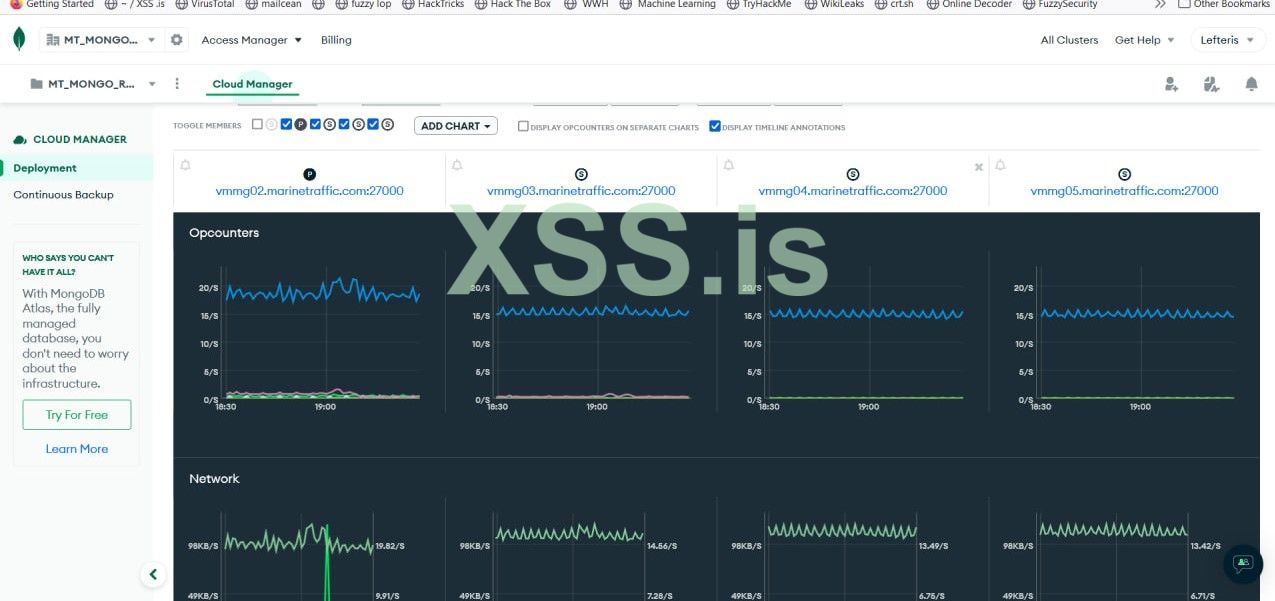Open the HackTricks bookmark
Image resolution: width=1275 pixels, height=601 pixels.
432,4
